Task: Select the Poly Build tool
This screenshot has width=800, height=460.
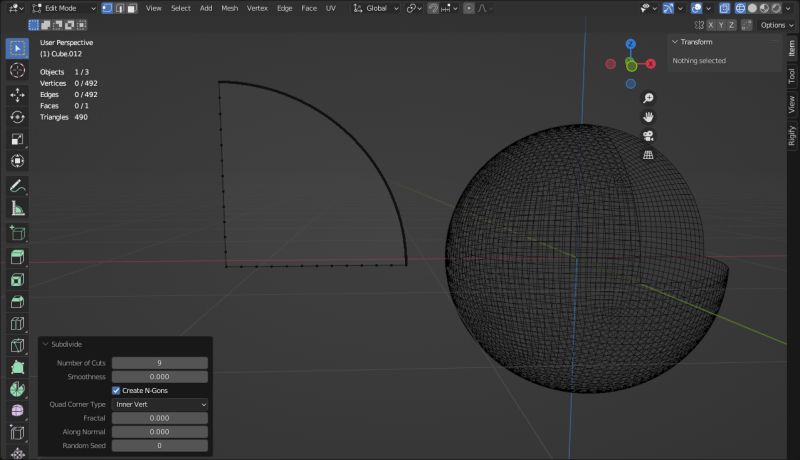Action: coord(17,367)
